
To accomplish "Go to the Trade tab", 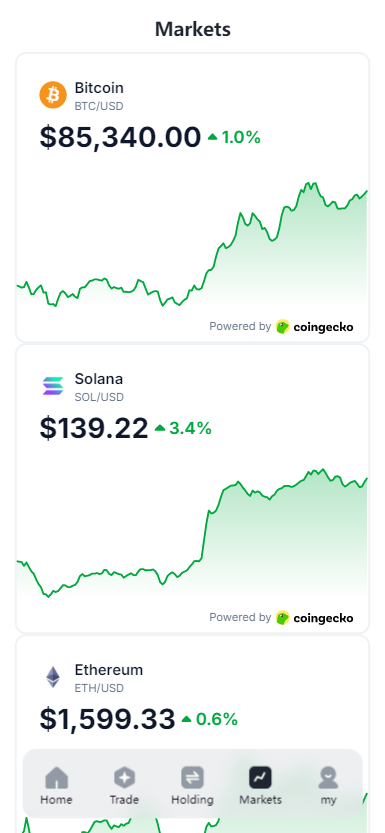I will [x=124, y=785].
